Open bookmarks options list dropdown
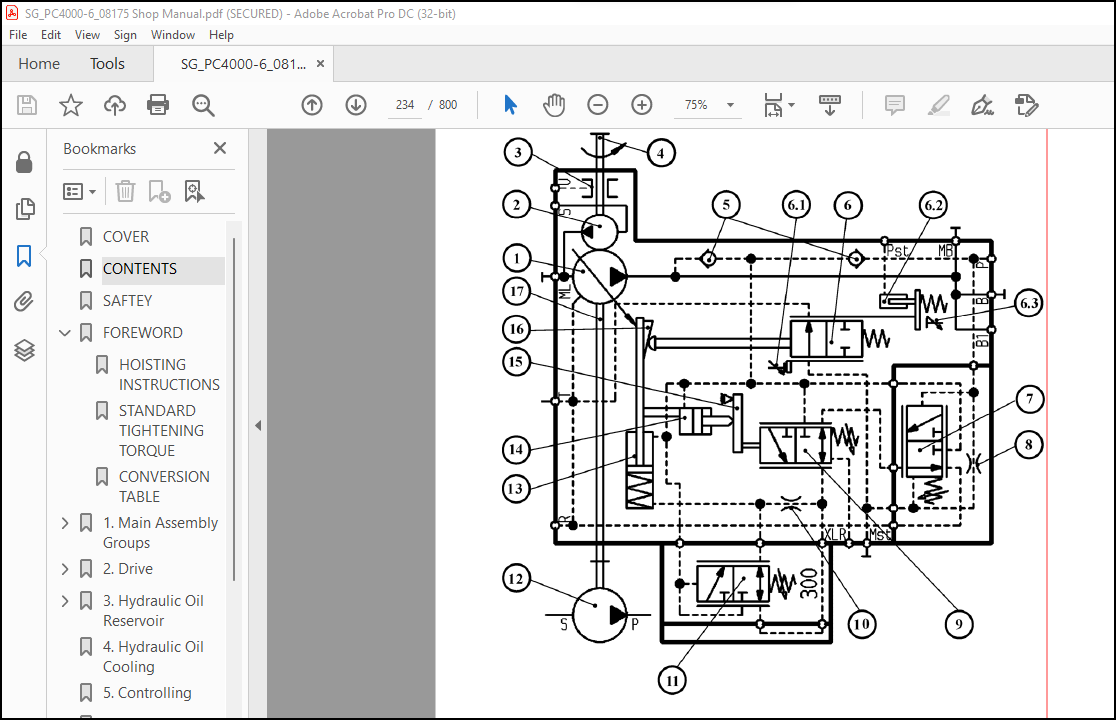1116x720 pixels. (x=79, y=191)
